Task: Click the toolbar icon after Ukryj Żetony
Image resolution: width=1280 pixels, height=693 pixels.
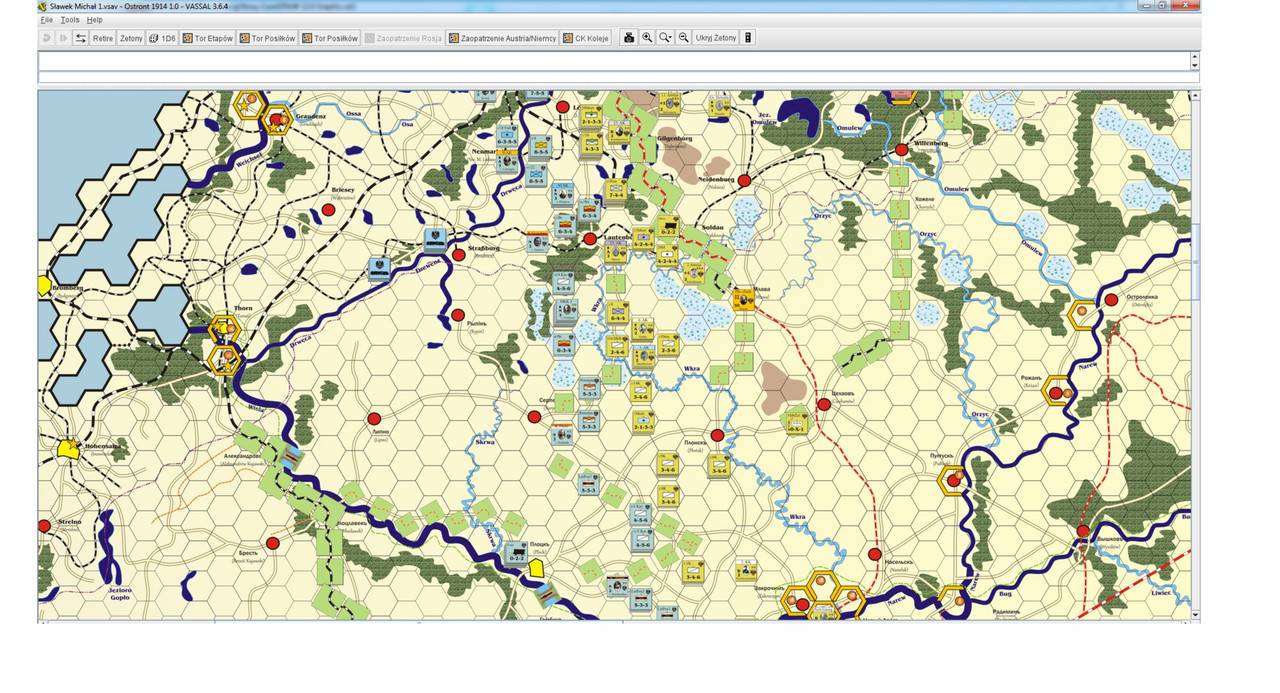Action: point(748,38)
